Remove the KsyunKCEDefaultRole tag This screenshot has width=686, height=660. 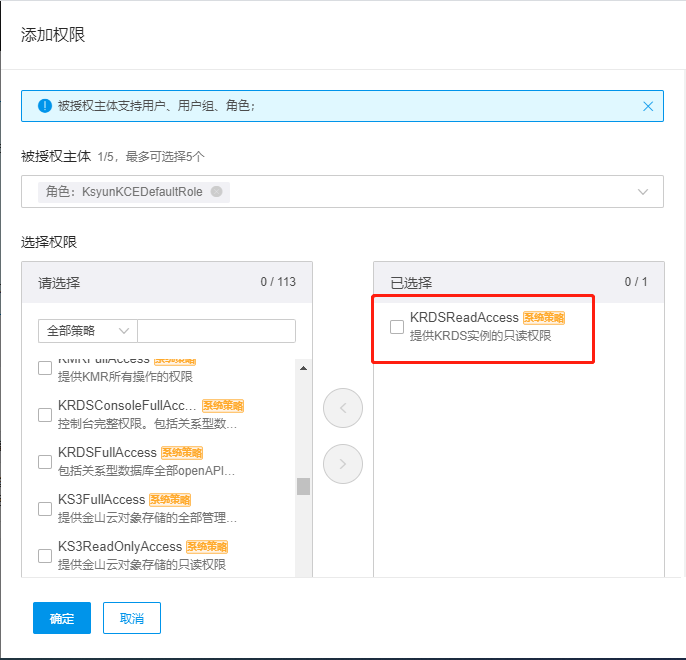tap(216, 192)
